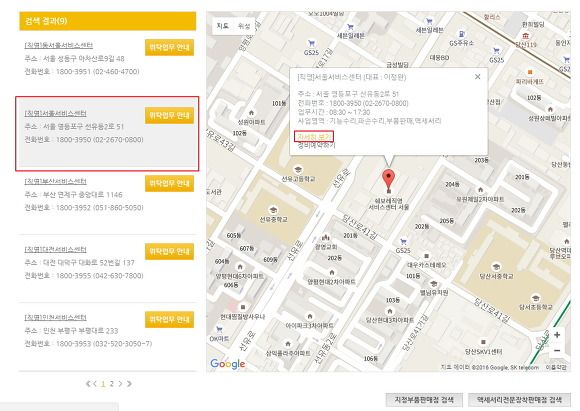The width and height of the screenshot is (580, 411).
Task: Open the [직영]부산서비스센터 link
Action: tap(55, 181)
